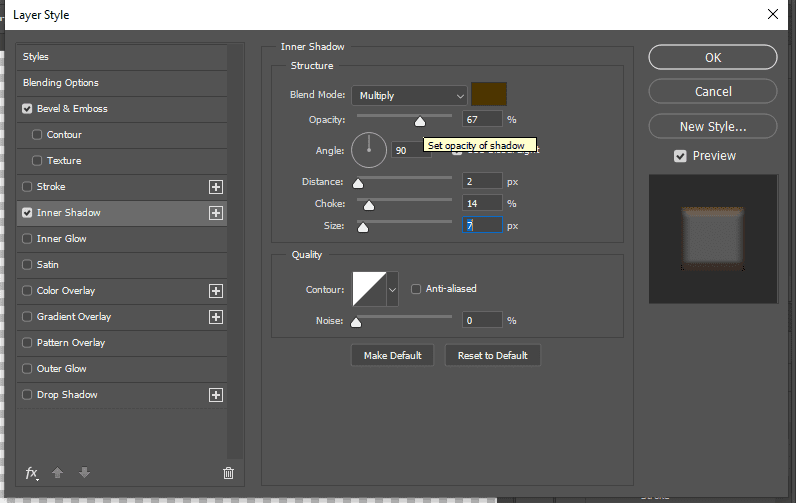Click the Size slider handle
Viewport: 796px width, 503px height.
click(363, 227)
